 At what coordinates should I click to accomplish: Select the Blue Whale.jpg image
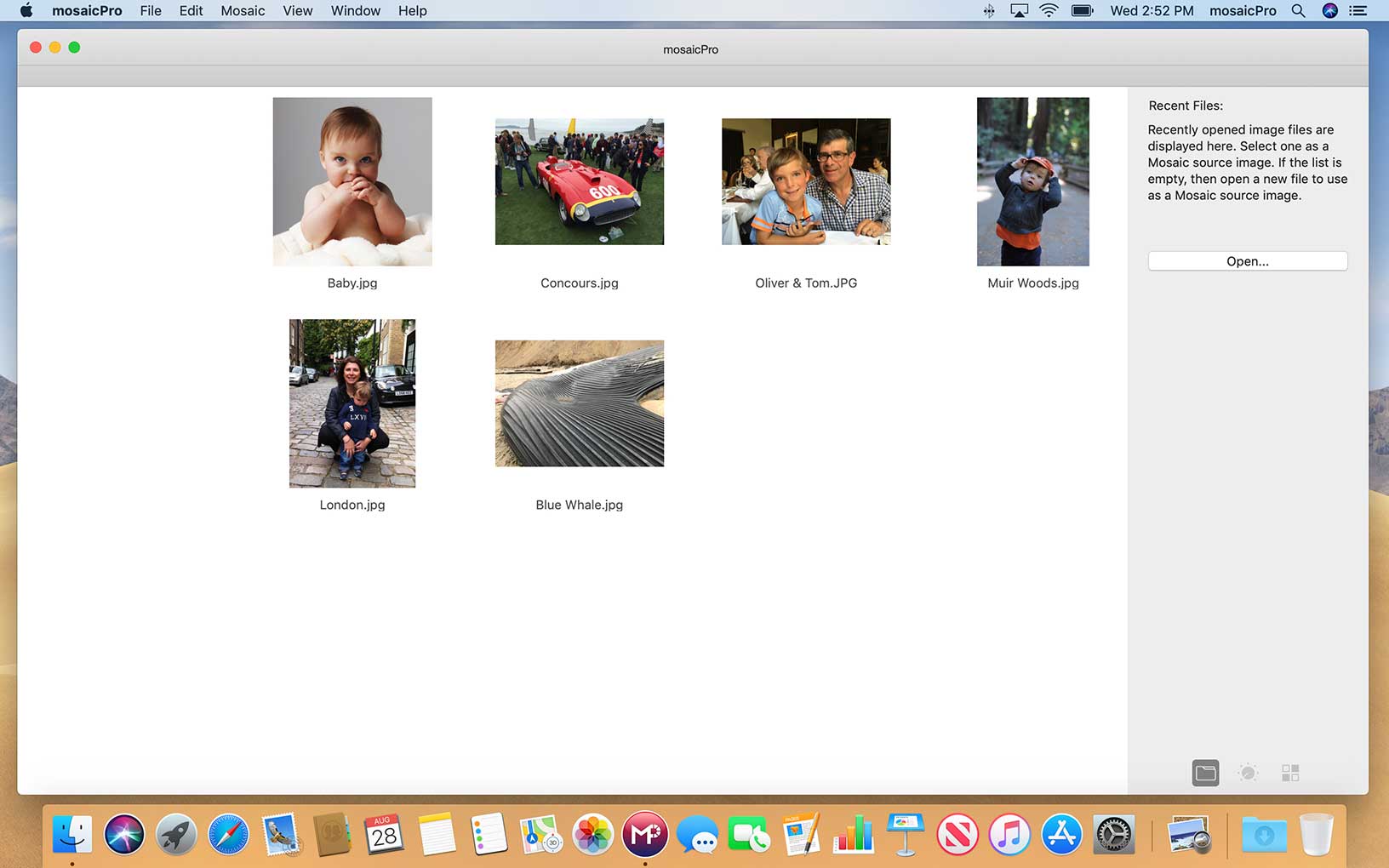[x=579, y=403]
